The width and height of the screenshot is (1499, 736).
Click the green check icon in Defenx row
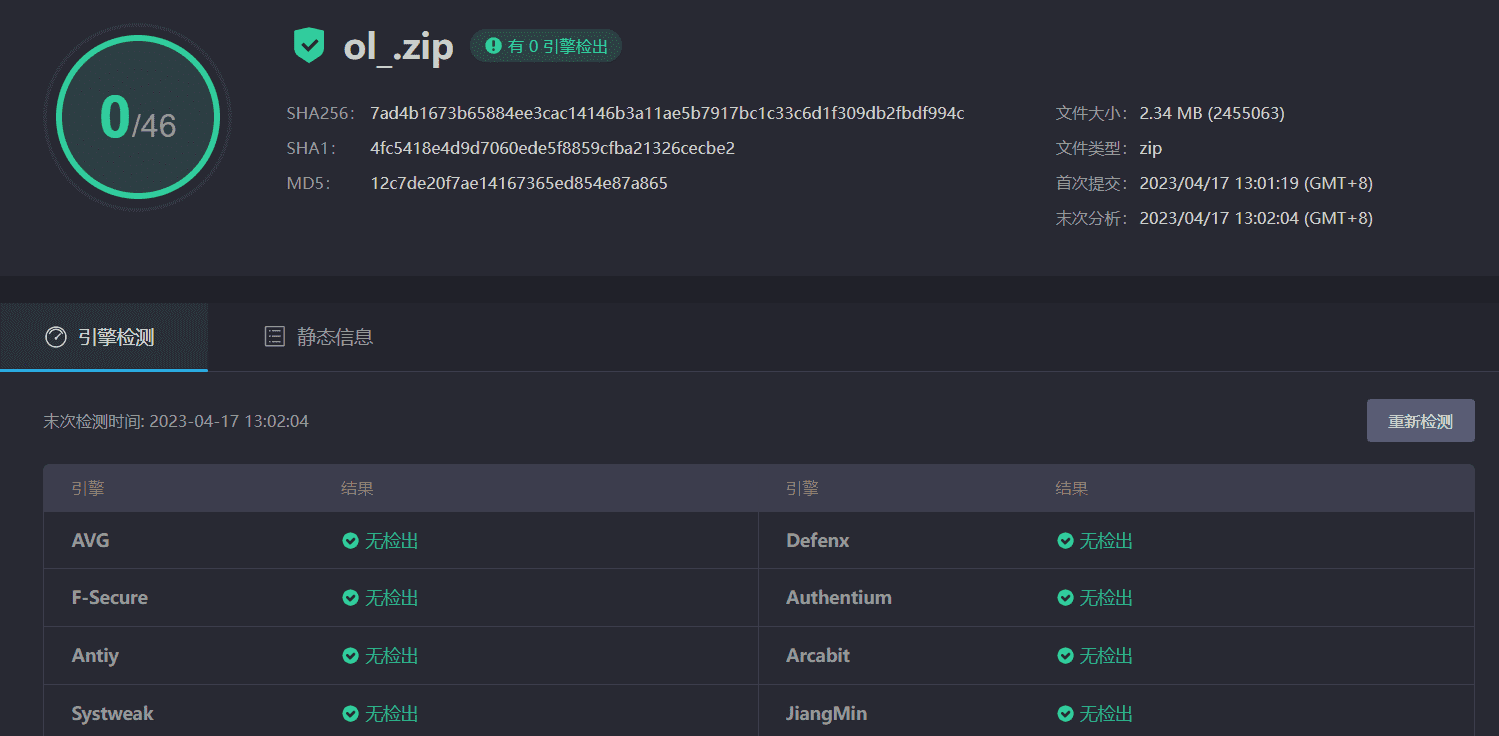[1066, 541]
